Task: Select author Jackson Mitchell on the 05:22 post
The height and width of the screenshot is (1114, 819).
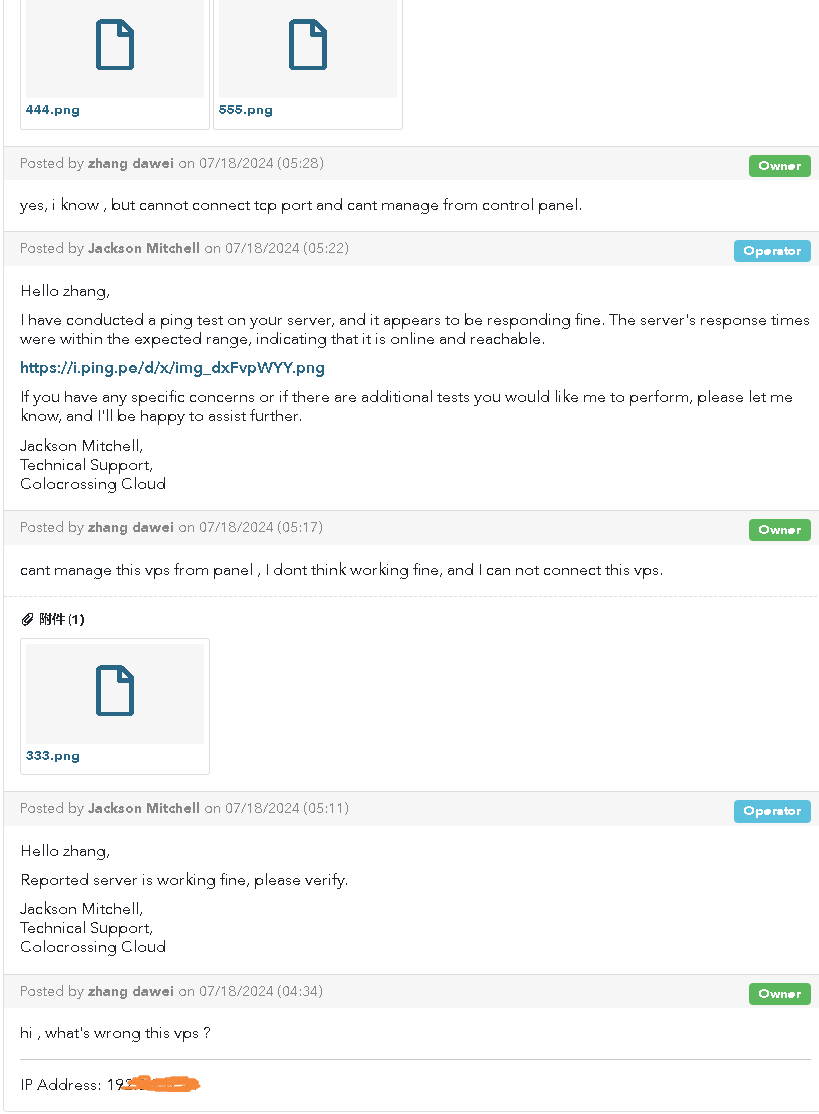Action: (x=143, y=249)
